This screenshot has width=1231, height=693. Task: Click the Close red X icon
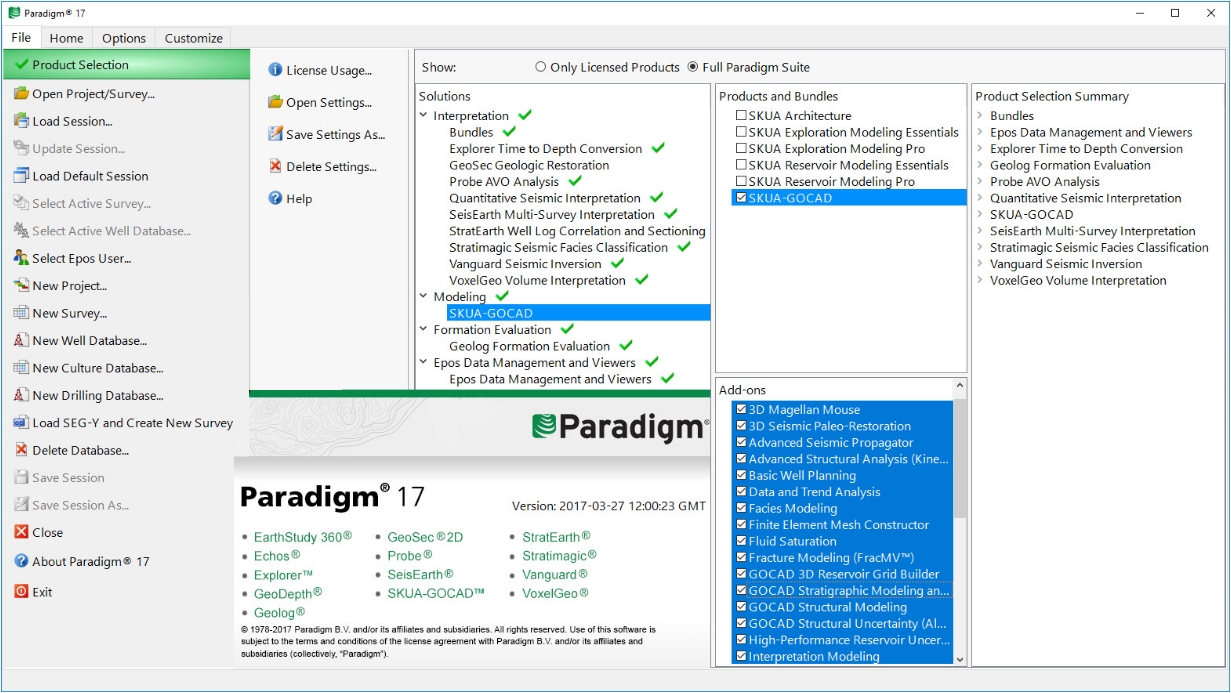[21, 532]
